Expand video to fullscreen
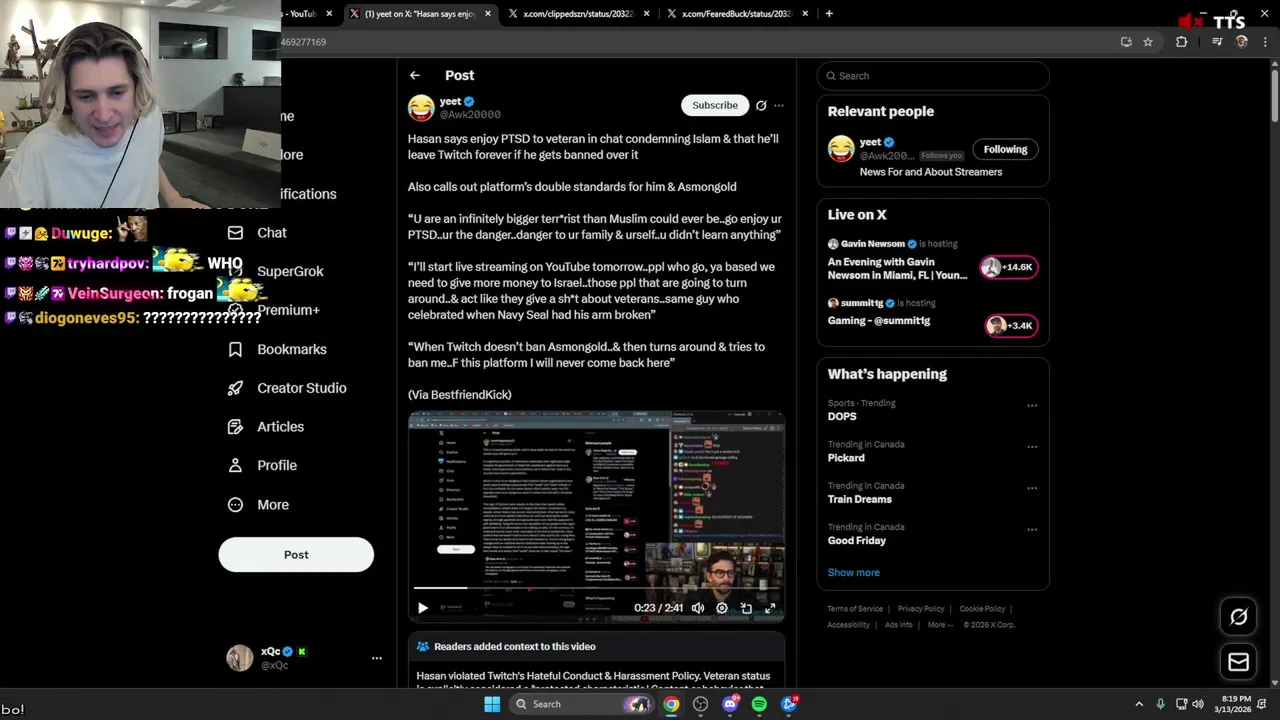The width and height of the screenshot is (1280, 720). [x=770, y=608]
